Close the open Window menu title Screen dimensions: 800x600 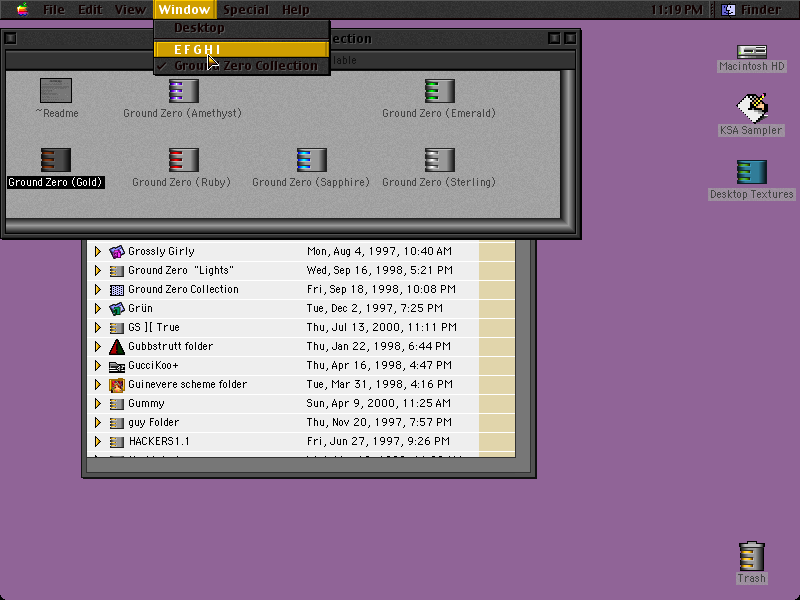(x=184, y=10)
